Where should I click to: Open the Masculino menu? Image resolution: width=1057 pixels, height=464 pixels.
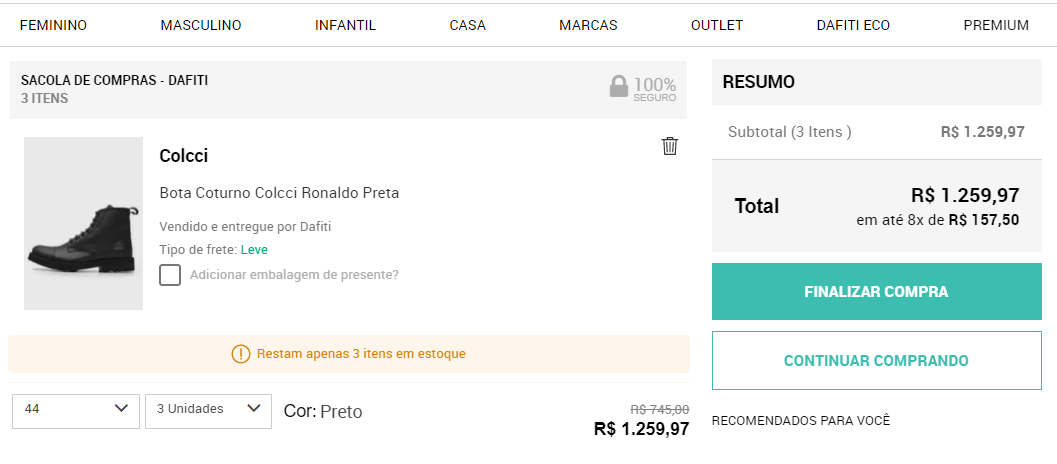point(201,25)
